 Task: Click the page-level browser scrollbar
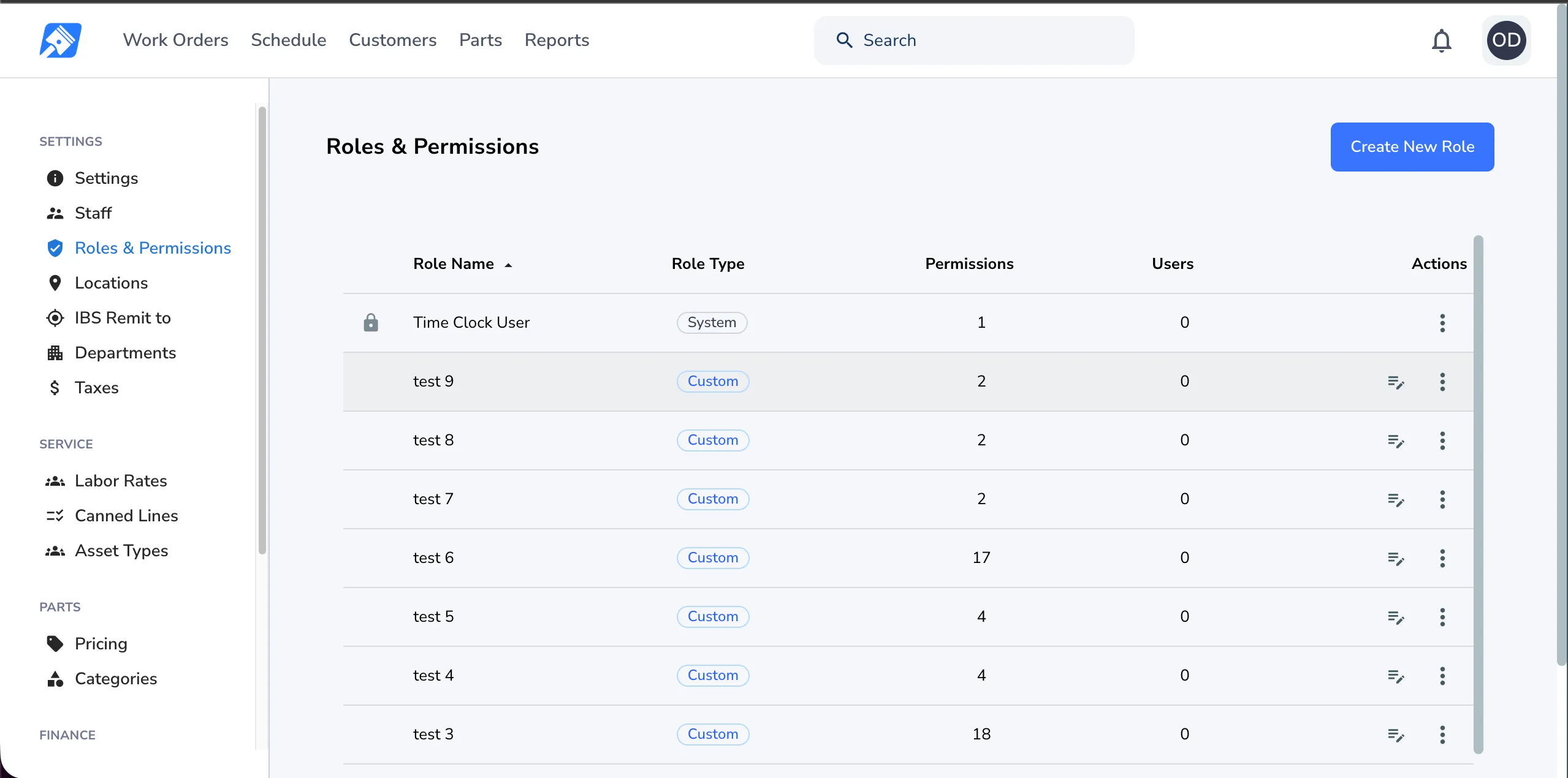1562,334
